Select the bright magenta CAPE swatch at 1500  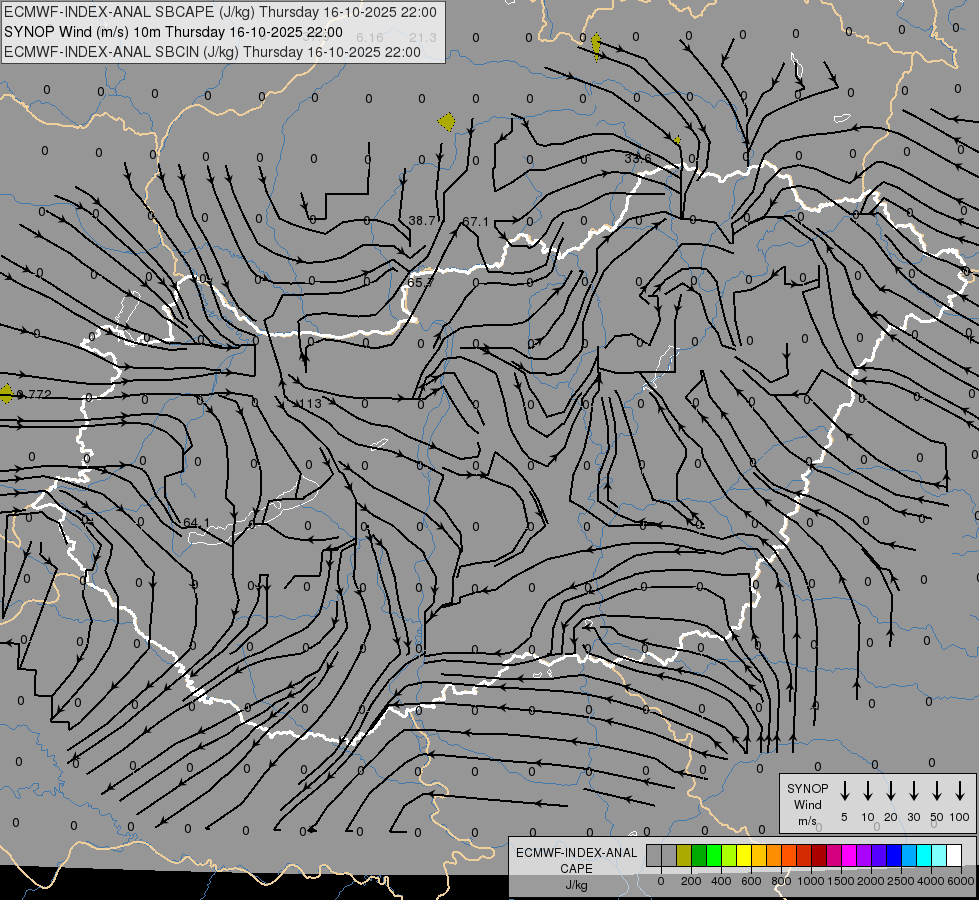(850, 855)
